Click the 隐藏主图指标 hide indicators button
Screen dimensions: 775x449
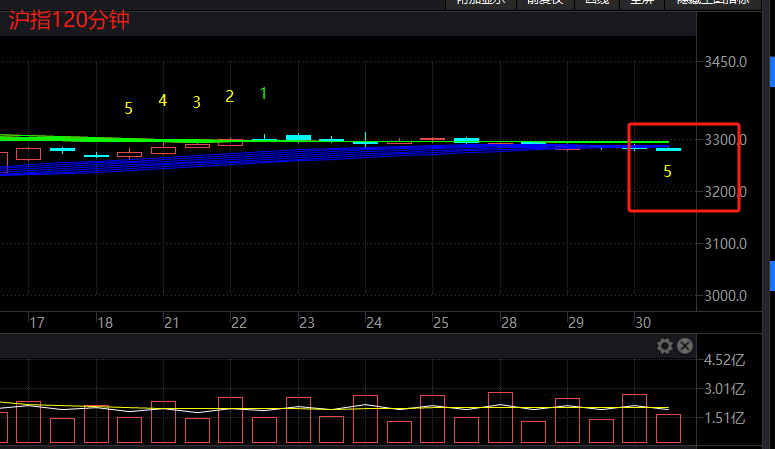click(713, 2)
